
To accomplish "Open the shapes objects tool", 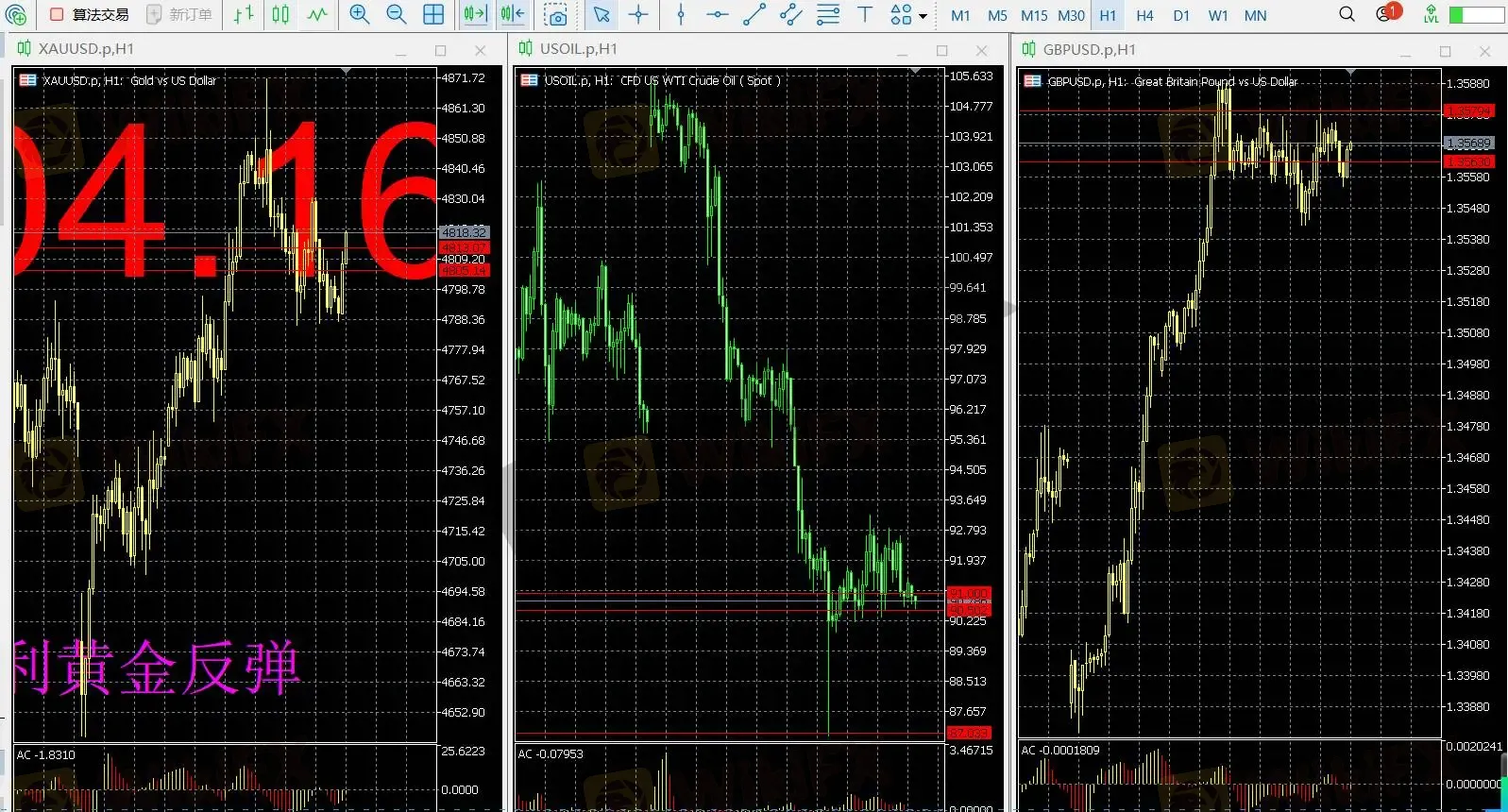I will click(x=901, y=14).
